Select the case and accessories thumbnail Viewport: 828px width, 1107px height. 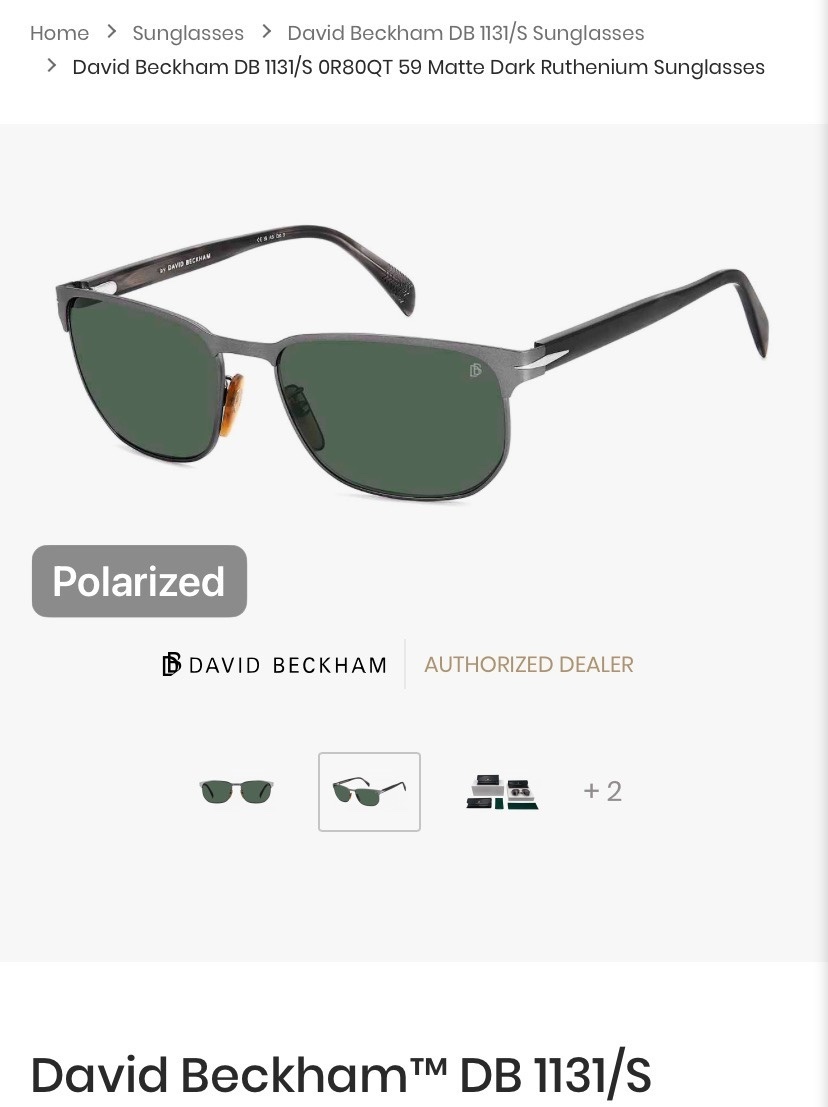(x=502, y=791)
